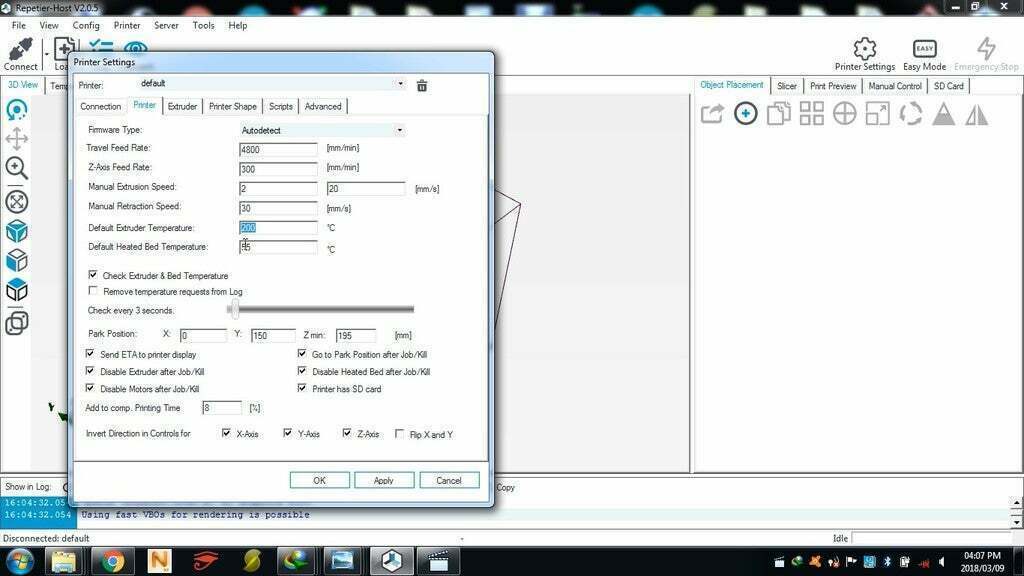This screenshot has width=1024, height=576.
Task: Expand the Firmware Type dropdown
Action: pyautogui.click(x=322, y=130)
